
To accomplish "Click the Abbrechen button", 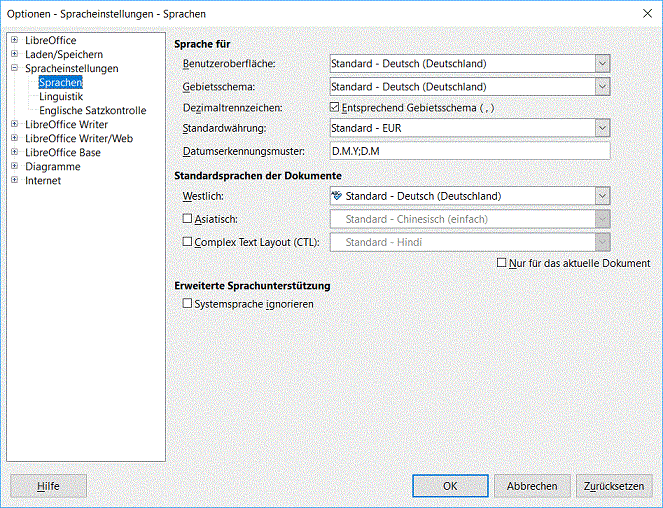I will point(532,486).
